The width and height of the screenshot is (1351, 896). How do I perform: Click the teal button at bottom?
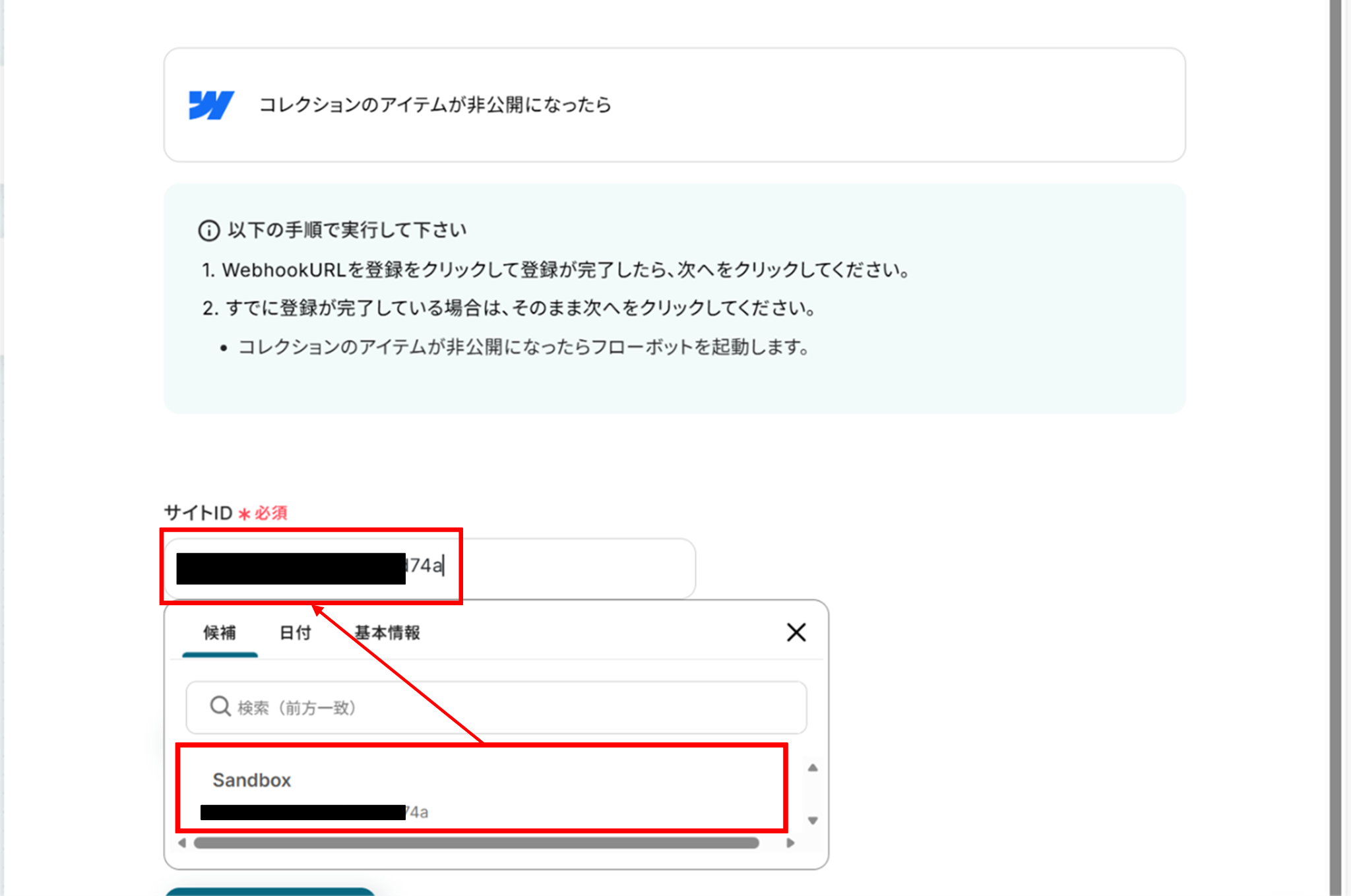(270, 892)
